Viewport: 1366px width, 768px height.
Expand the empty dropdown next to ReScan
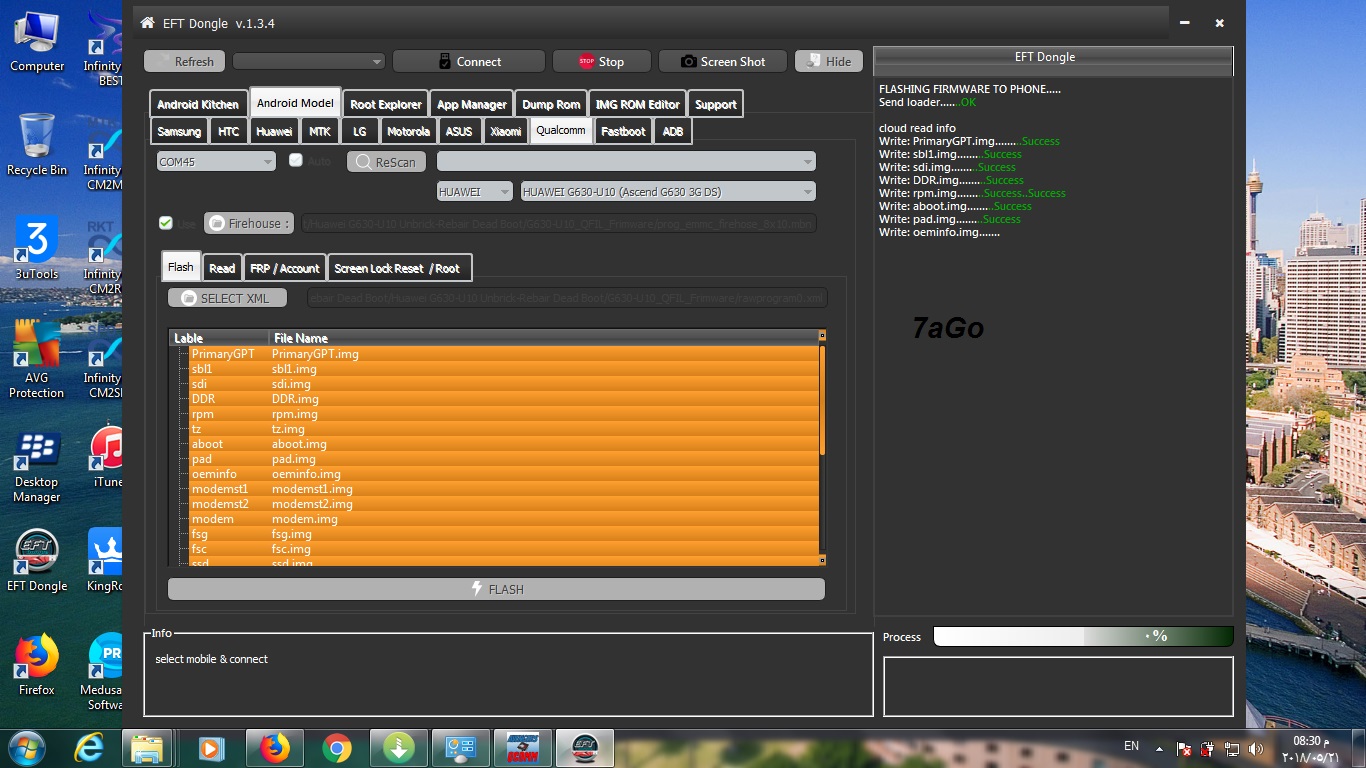click(626, 162)
